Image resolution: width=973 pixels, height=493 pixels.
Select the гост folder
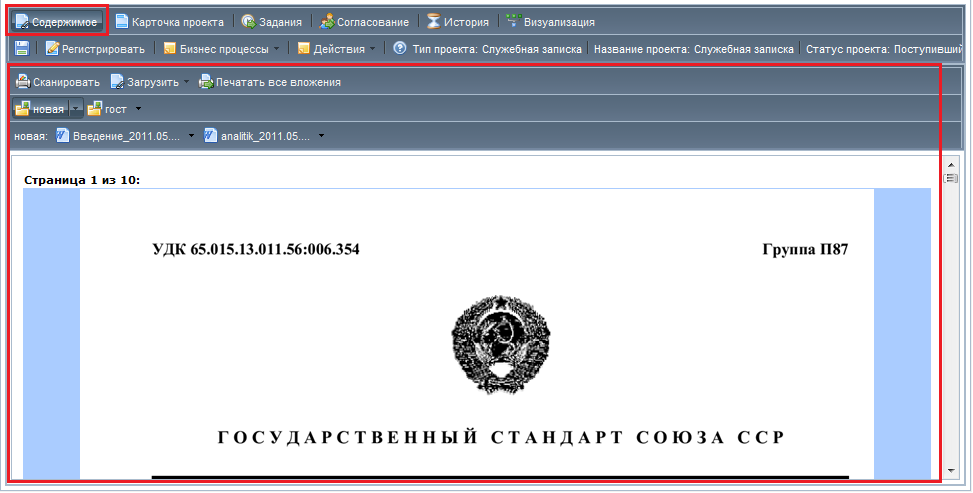108,109
